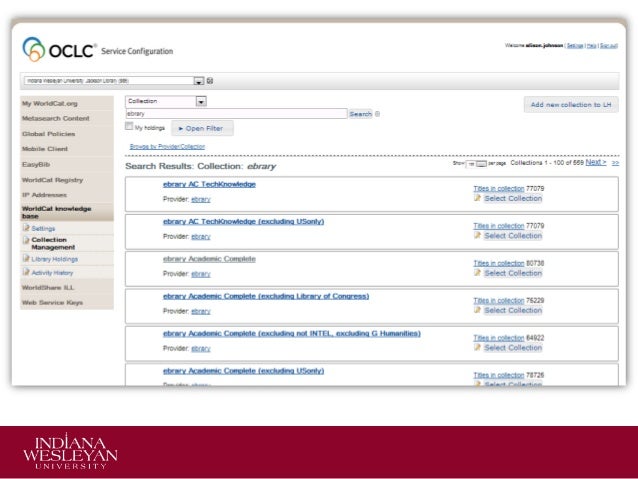Open Library Holdings submenu item
638x479 pixels.
tap(55, 259)
